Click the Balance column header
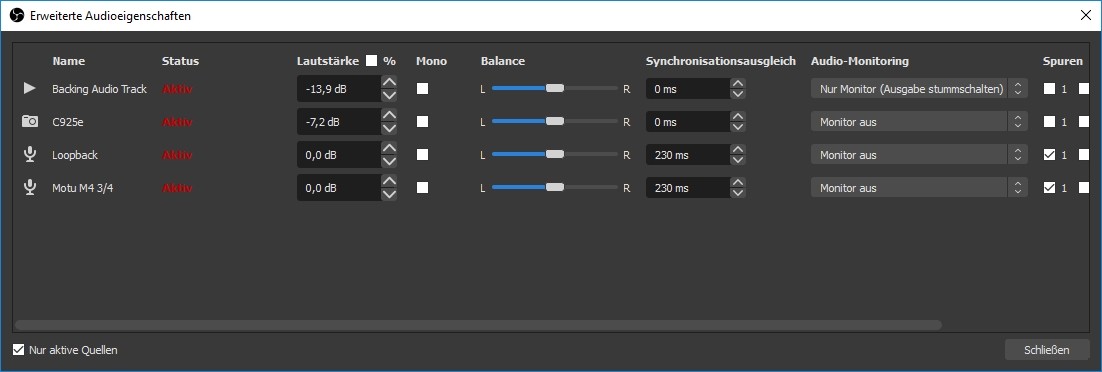Image resolution: width=1102 pixels, height=372 pixels. (503, 61)
